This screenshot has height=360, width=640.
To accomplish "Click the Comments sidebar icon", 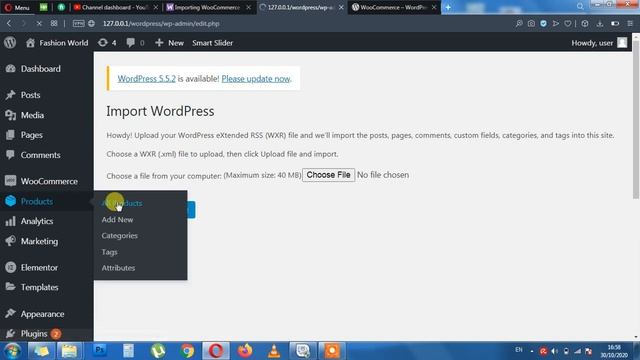I will pyautogui.click(x=10, y=155).
